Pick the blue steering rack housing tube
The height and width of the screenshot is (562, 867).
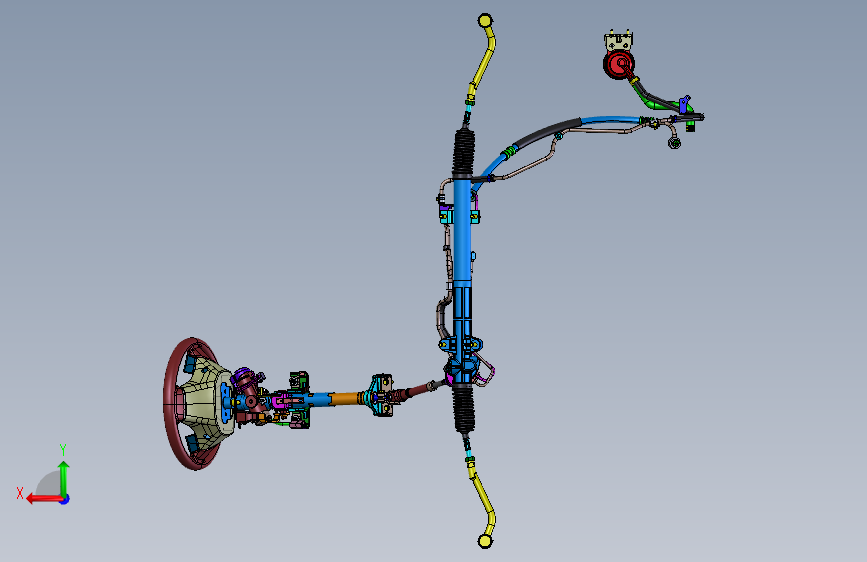click(x=462, y=232)
